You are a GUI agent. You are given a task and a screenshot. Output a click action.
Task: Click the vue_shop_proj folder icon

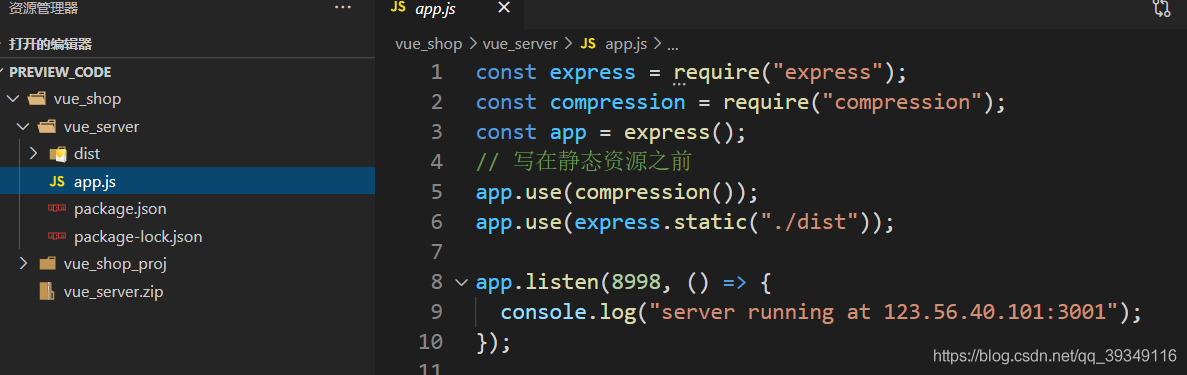(48, 264)
